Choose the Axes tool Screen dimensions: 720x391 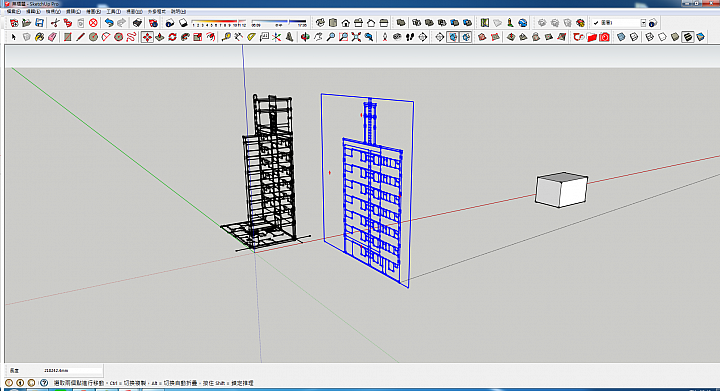tap(276, 37)
